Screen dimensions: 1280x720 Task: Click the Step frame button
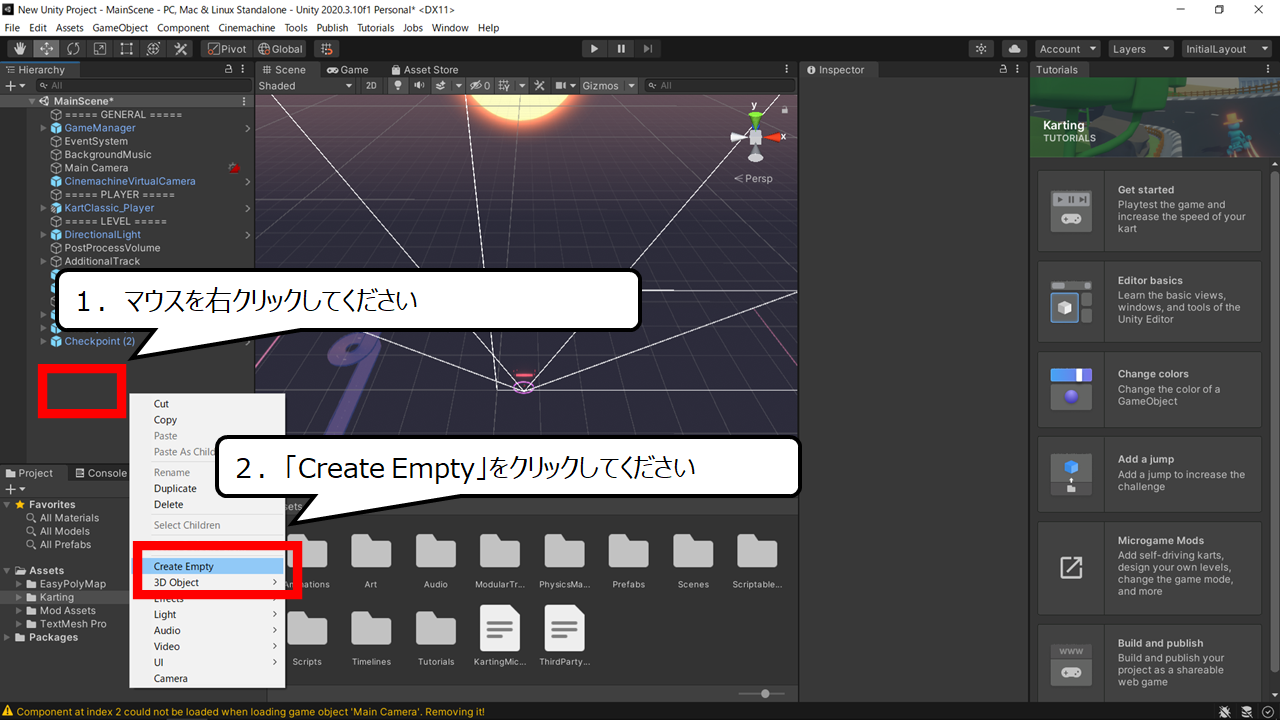pos(648,48)
